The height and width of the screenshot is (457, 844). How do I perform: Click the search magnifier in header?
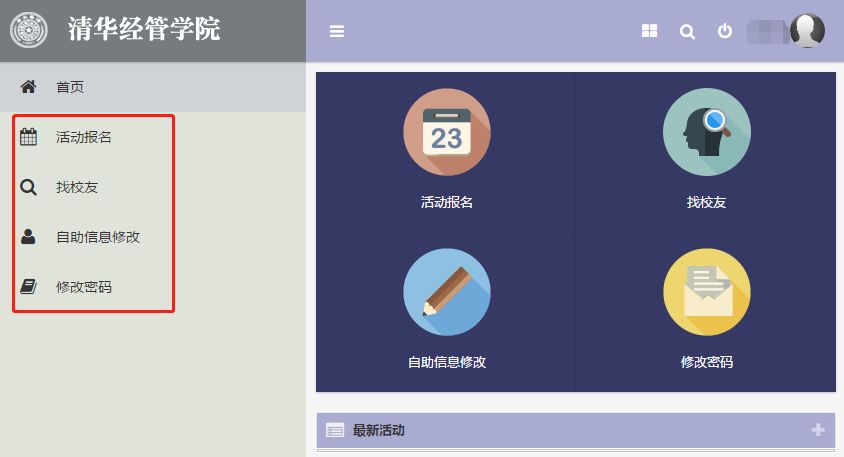pyautogui.click(x=687, y=32)
